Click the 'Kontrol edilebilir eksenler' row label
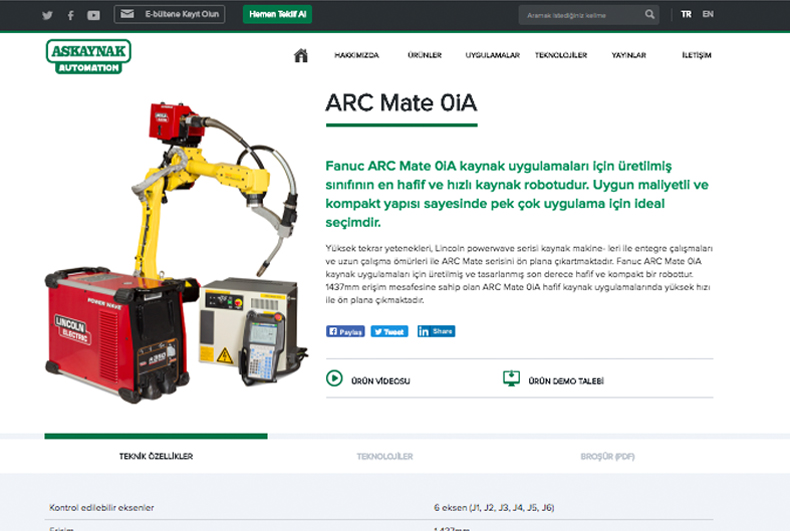The image size is (790, 531). (102, 507)
